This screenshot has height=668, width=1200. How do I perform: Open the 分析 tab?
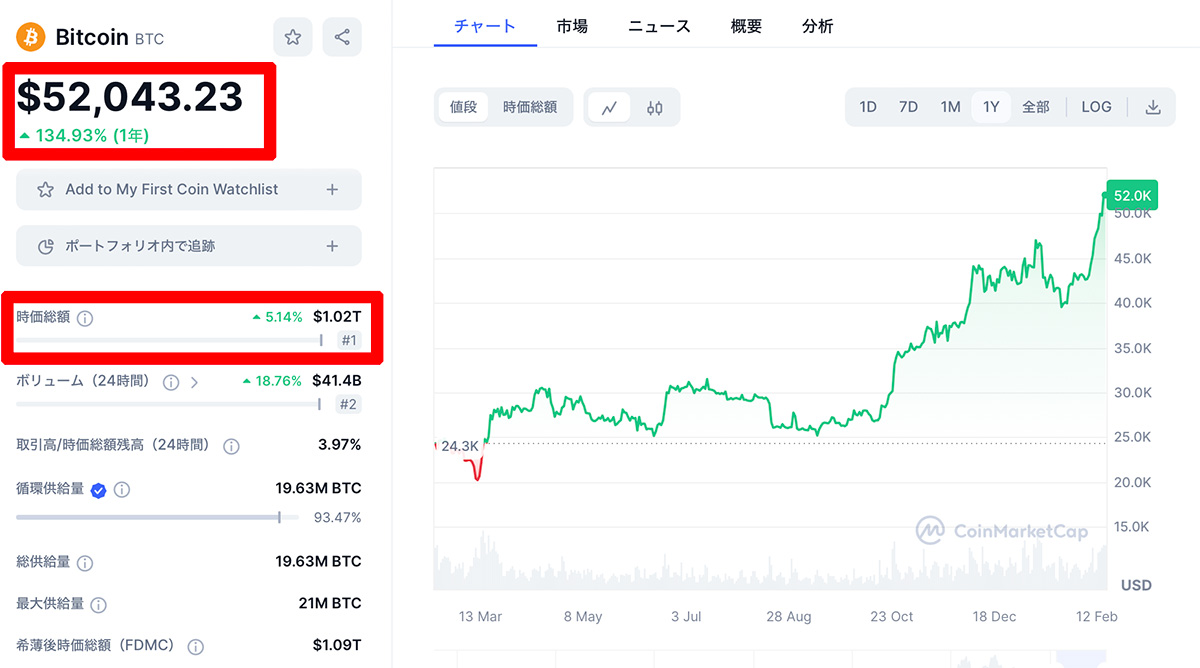point(817,26)
